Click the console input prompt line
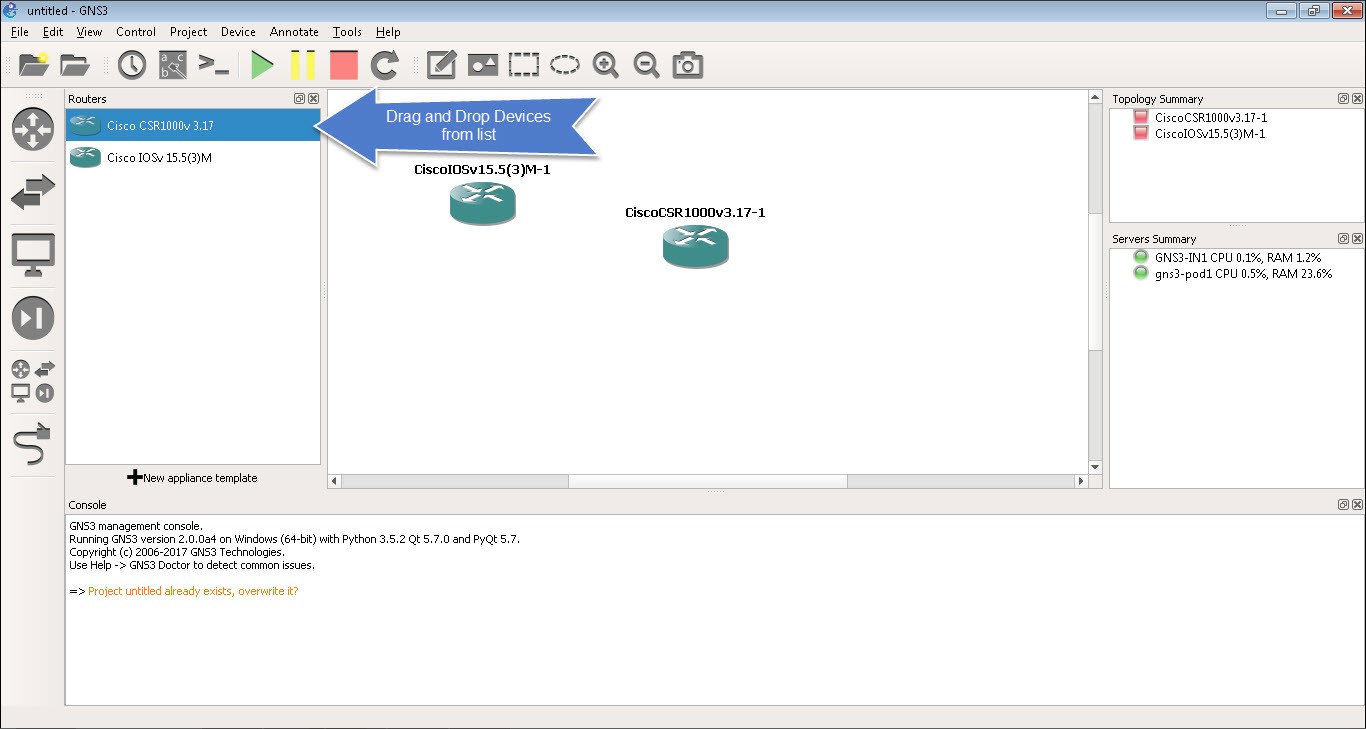 (184, 591)
